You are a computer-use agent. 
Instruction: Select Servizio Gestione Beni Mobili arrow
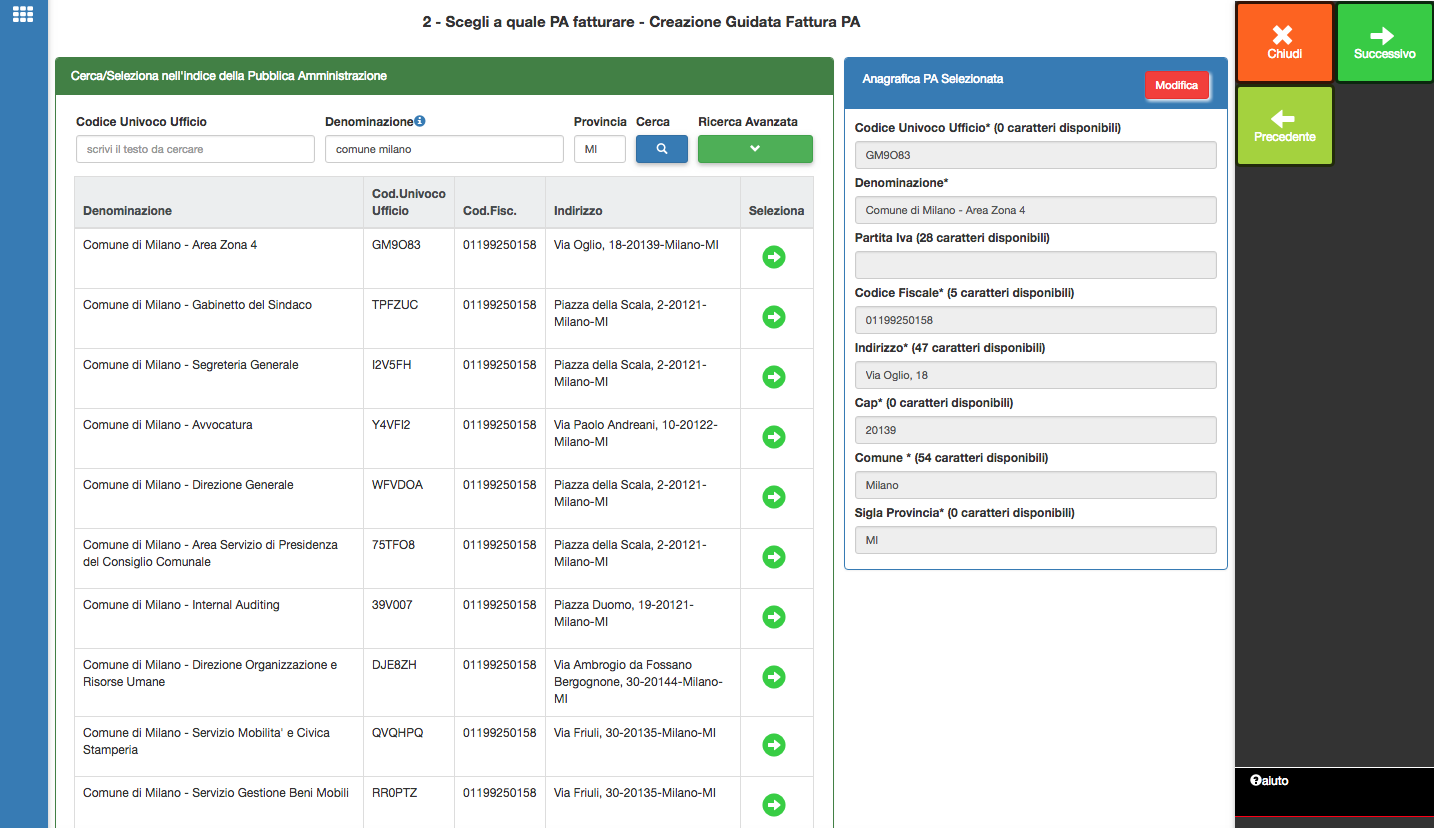click(774, 805)
